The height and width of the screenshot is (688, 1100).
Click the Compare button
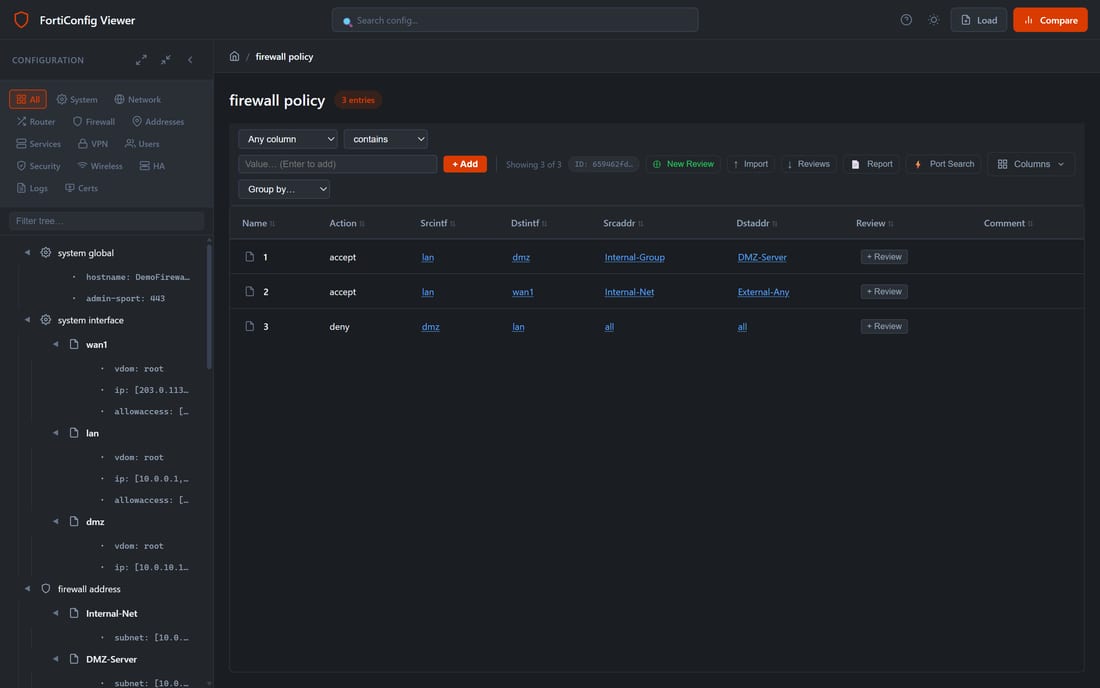coord(1050,20)
